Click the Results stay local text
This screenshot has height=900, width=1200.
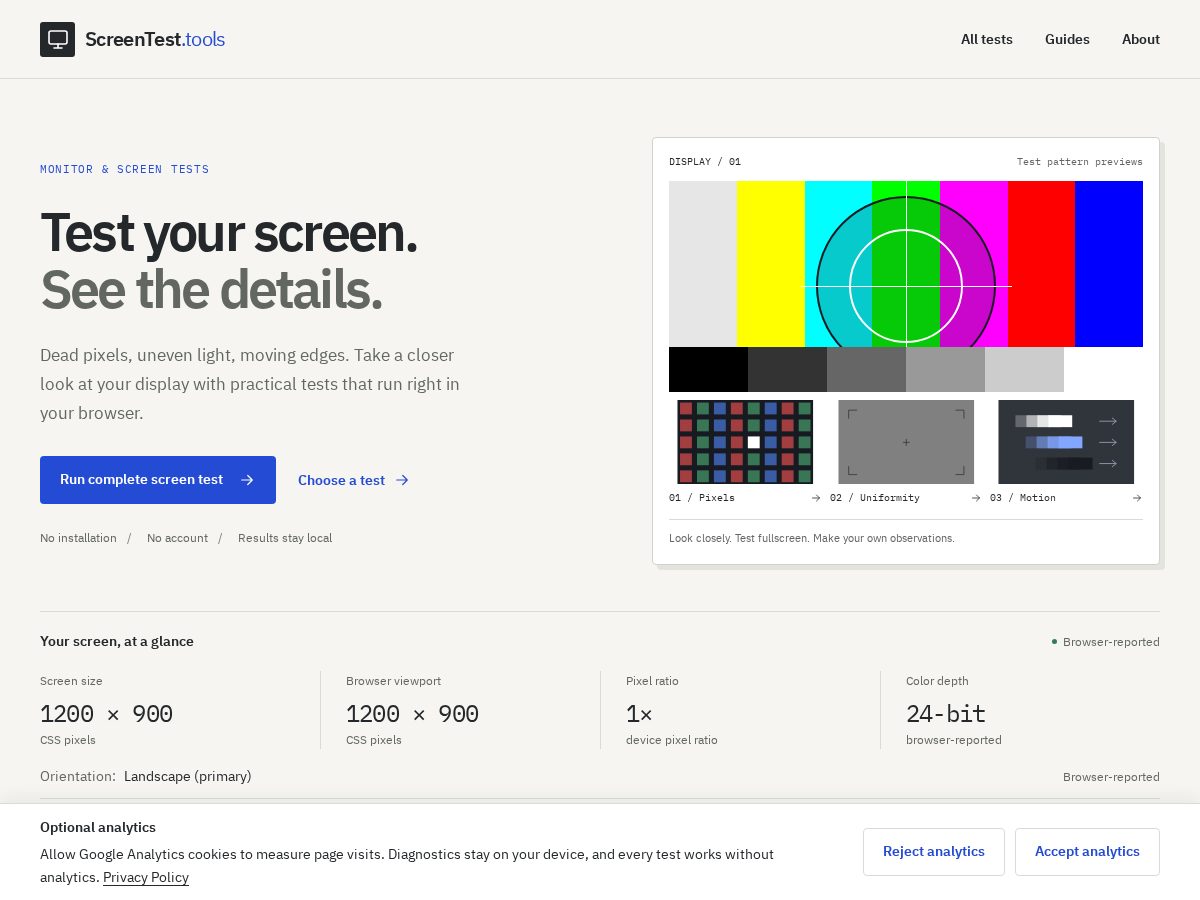pyautogui.click(x=285, y=538)
